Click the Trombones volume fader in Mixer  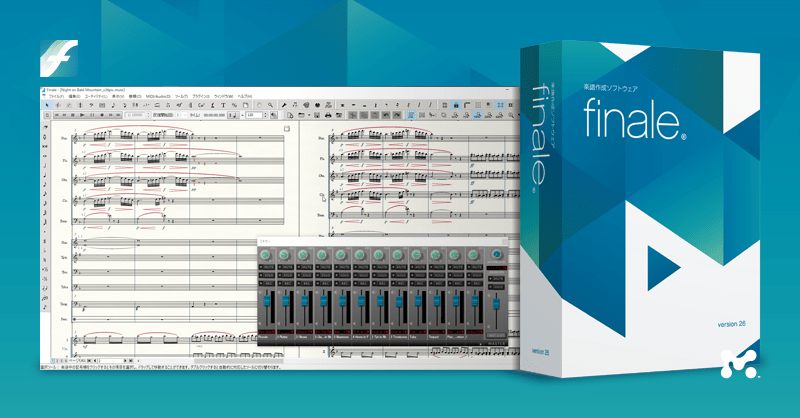[x=399, y=302]
